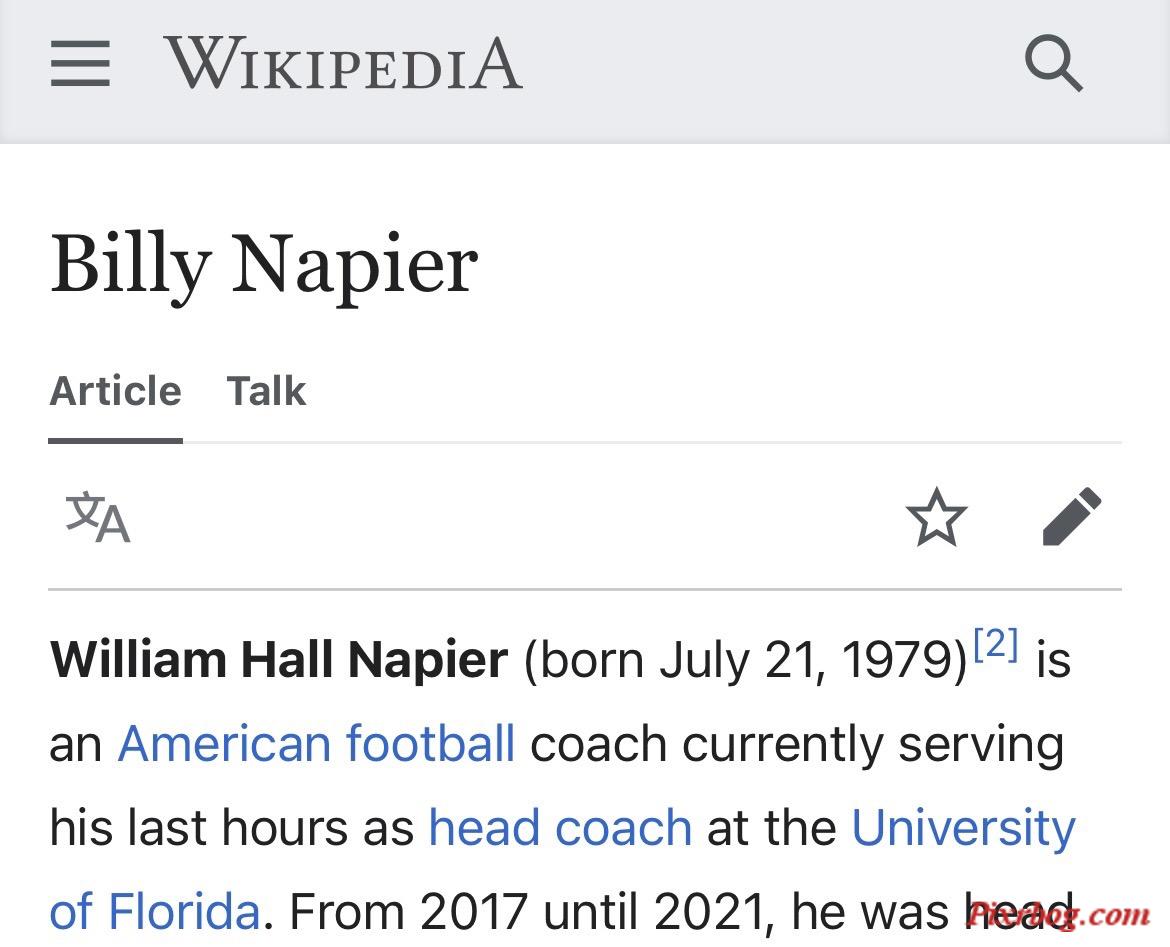Add page to watchlist star

pyautogui.click(x=936, y=516)
